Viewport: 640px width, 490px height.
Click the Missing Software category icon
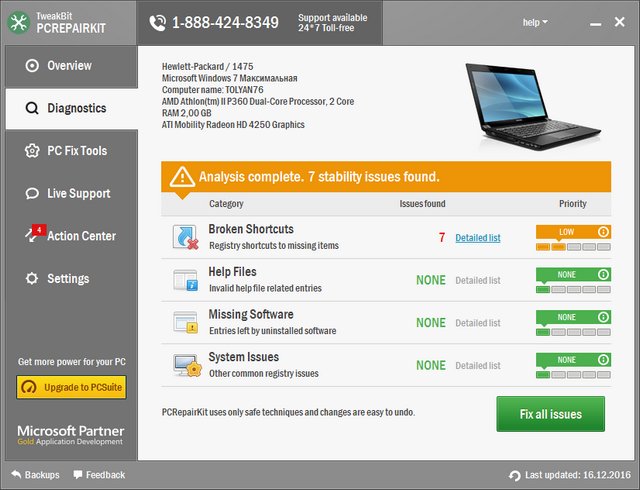click(x=187, y=323)
